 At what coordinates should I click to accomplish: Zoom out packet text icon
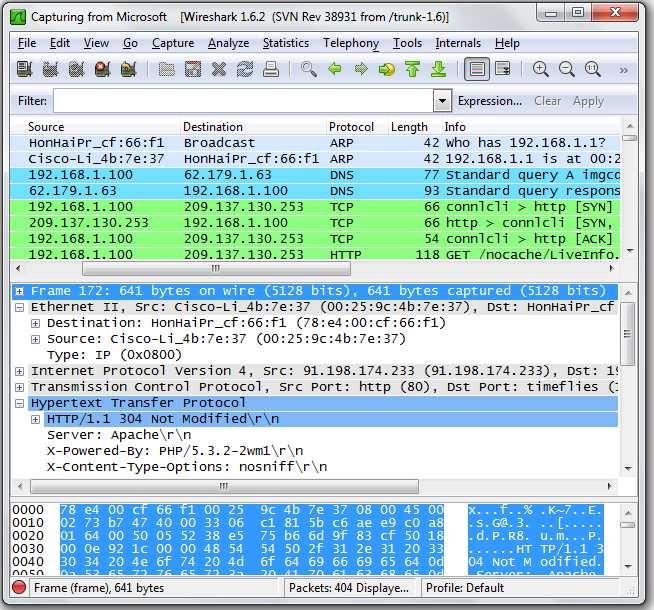pos(566,69)
